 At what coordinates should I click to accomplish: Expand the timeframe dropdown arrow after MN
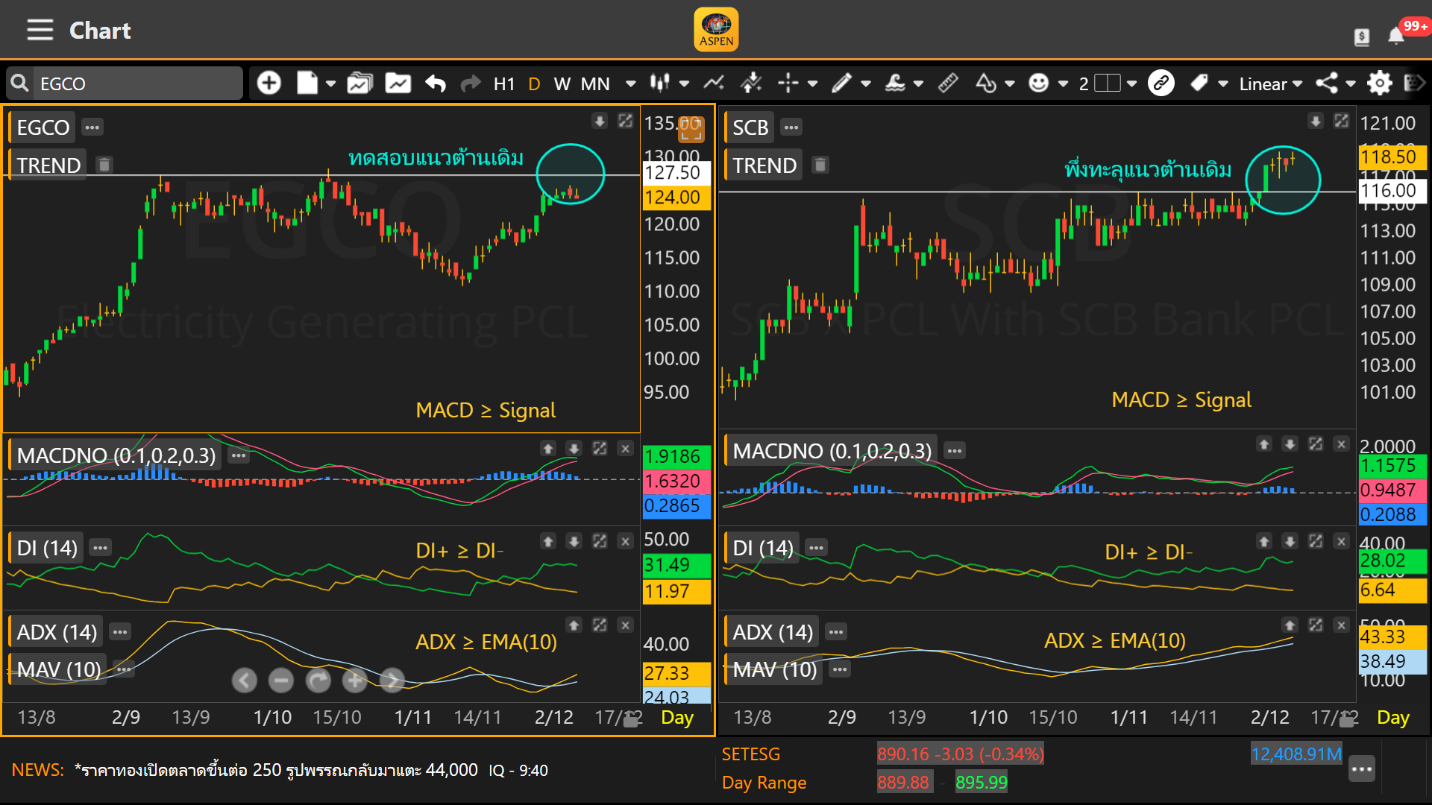click(630, 84)
